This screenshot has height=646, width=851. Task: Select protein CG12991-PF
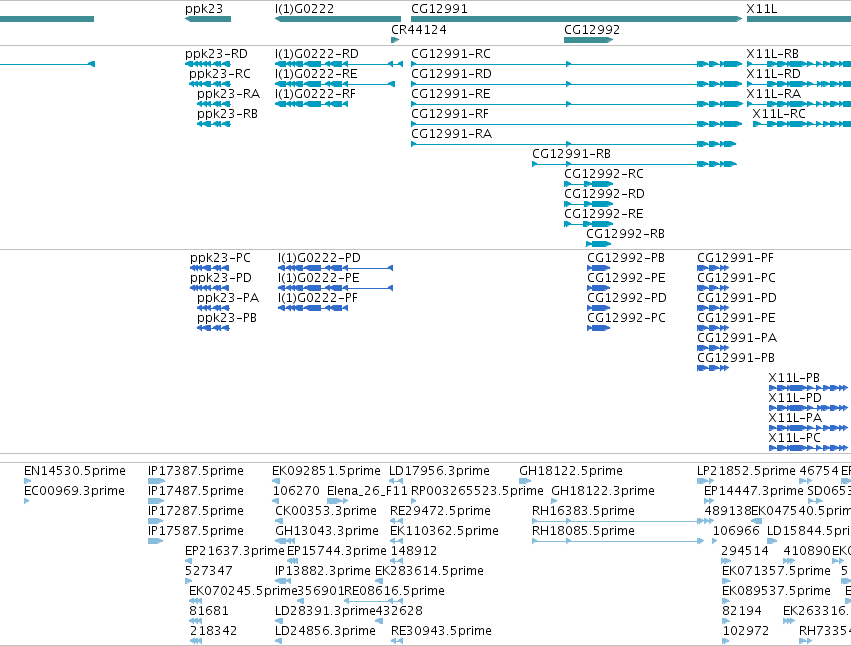click(735, 258)
